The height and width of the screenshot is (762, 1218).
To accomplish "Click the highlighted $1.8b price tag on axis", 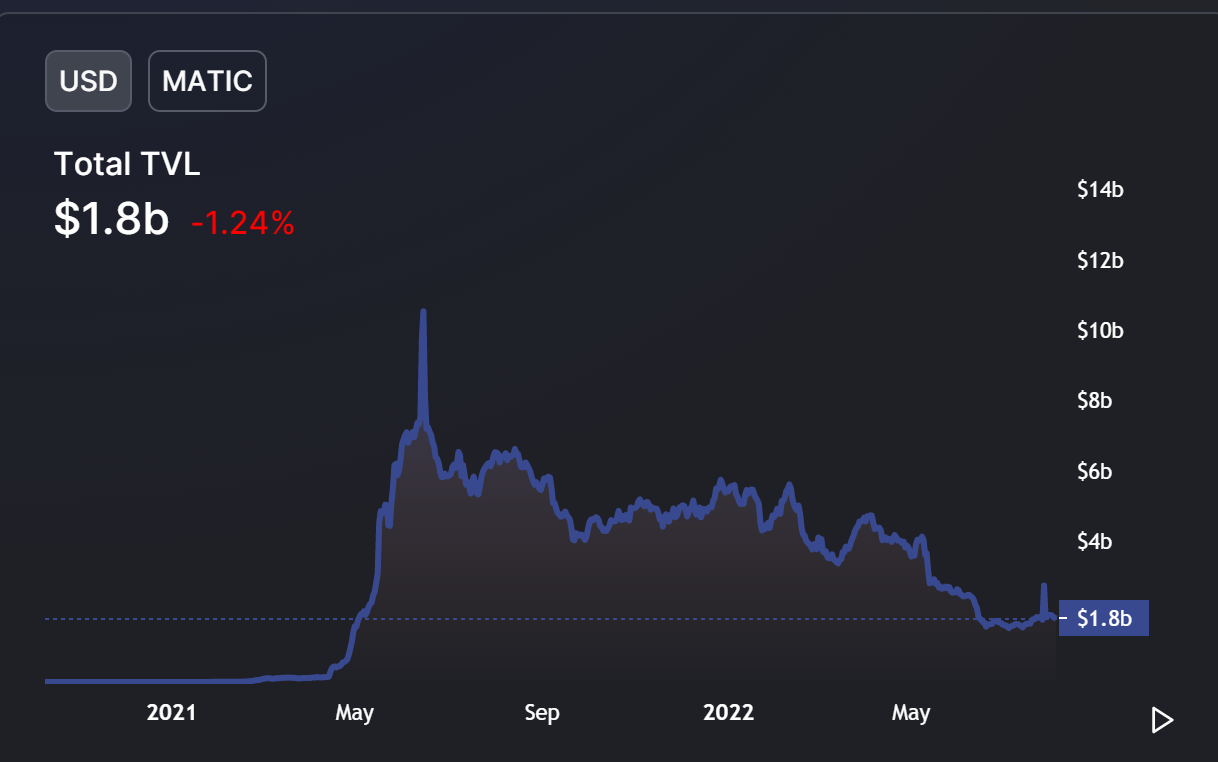I will (x=1104, y=619).
